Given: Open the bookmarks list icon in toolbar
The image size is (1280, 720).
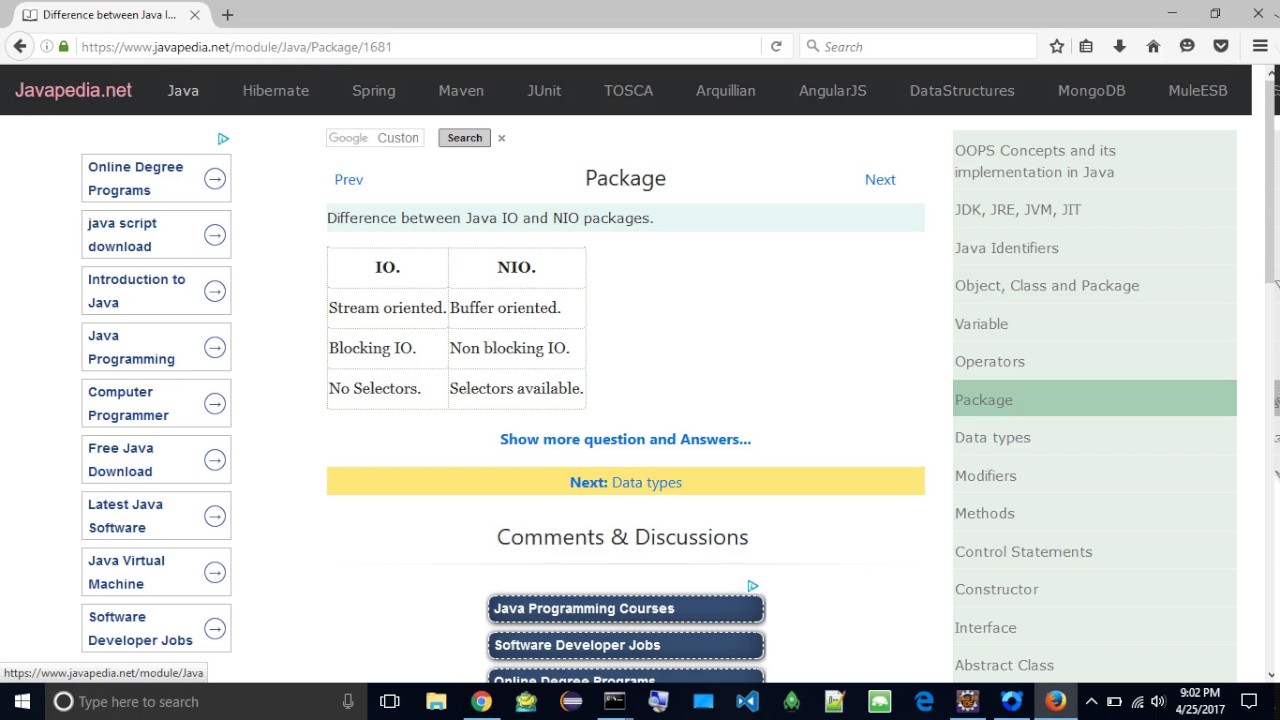Looking at the screenshot, I should [1086, 46].
